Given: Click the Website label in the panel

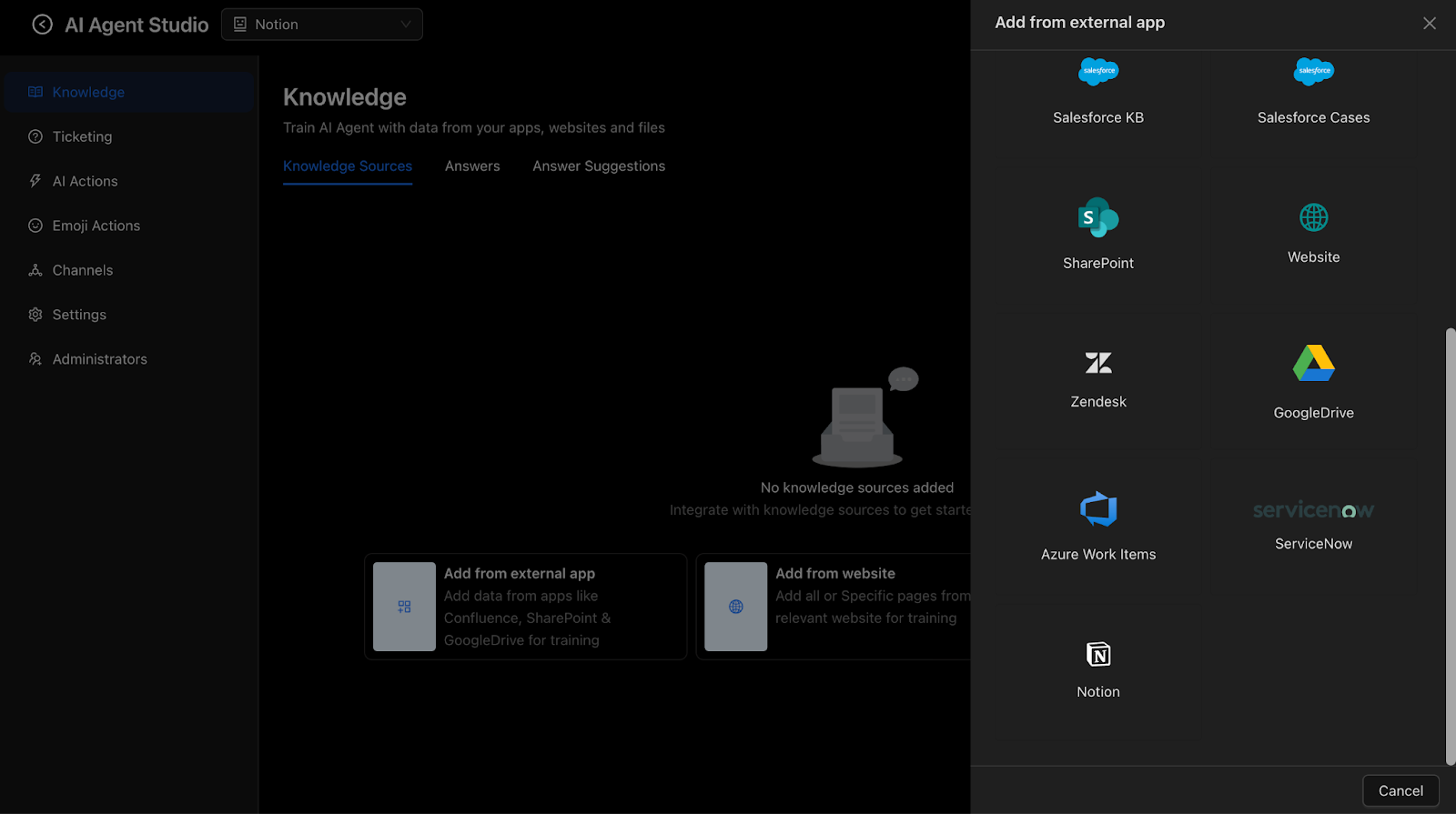Looking at the screenshot, I should tap(1314, 257).
